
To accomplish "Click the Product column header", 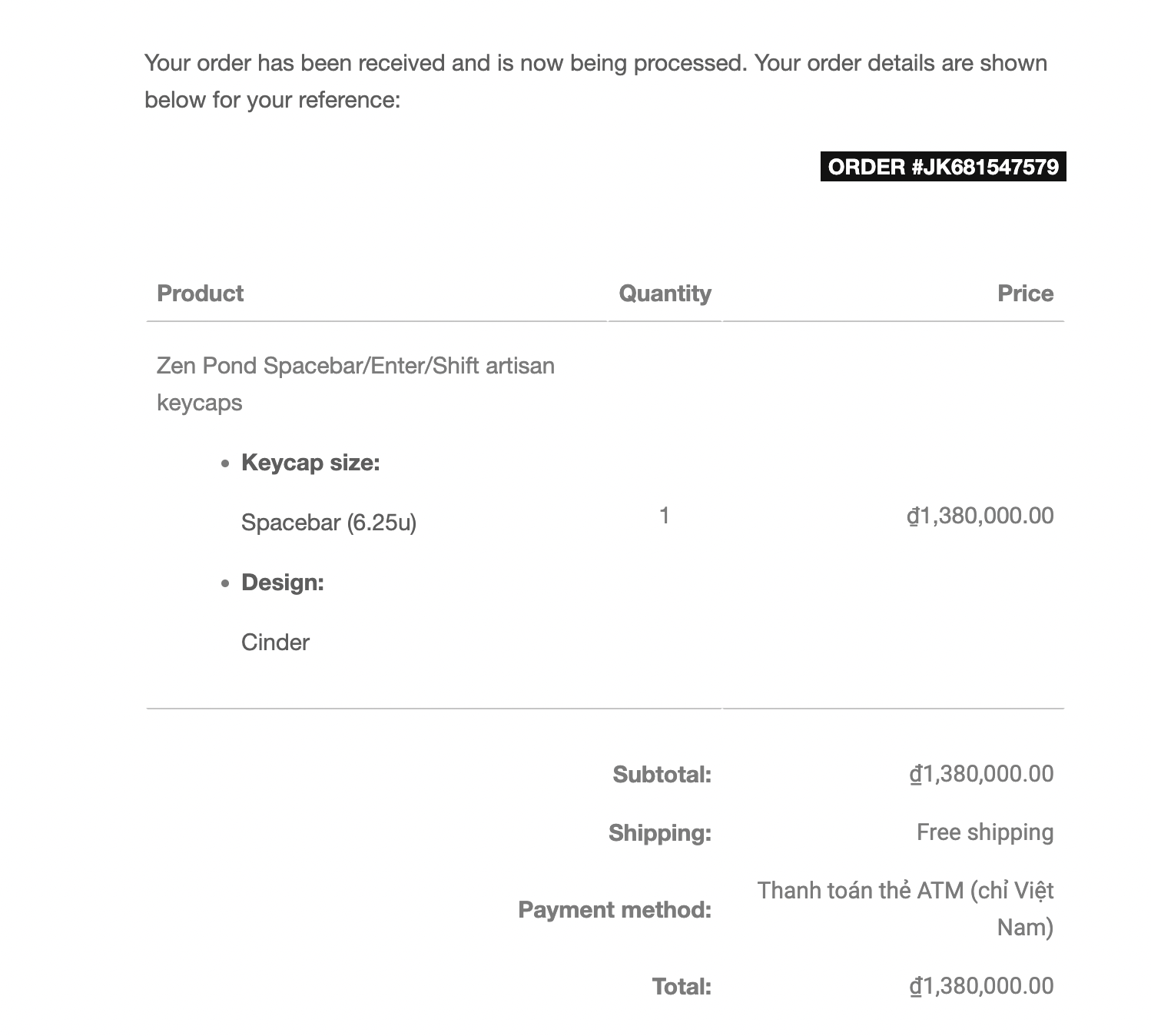I will [200, 293].
